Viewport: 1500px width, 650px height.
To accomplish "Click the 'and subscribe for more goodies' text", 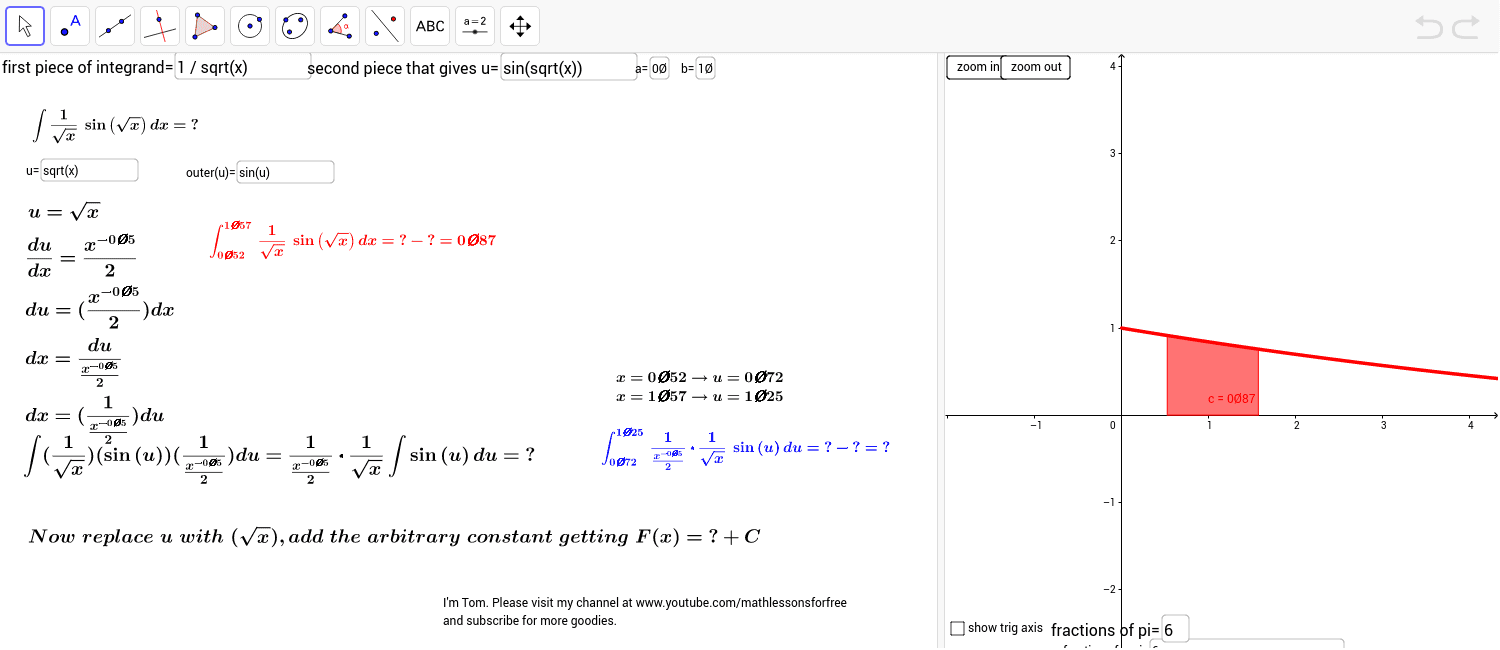I will [530, 621].
